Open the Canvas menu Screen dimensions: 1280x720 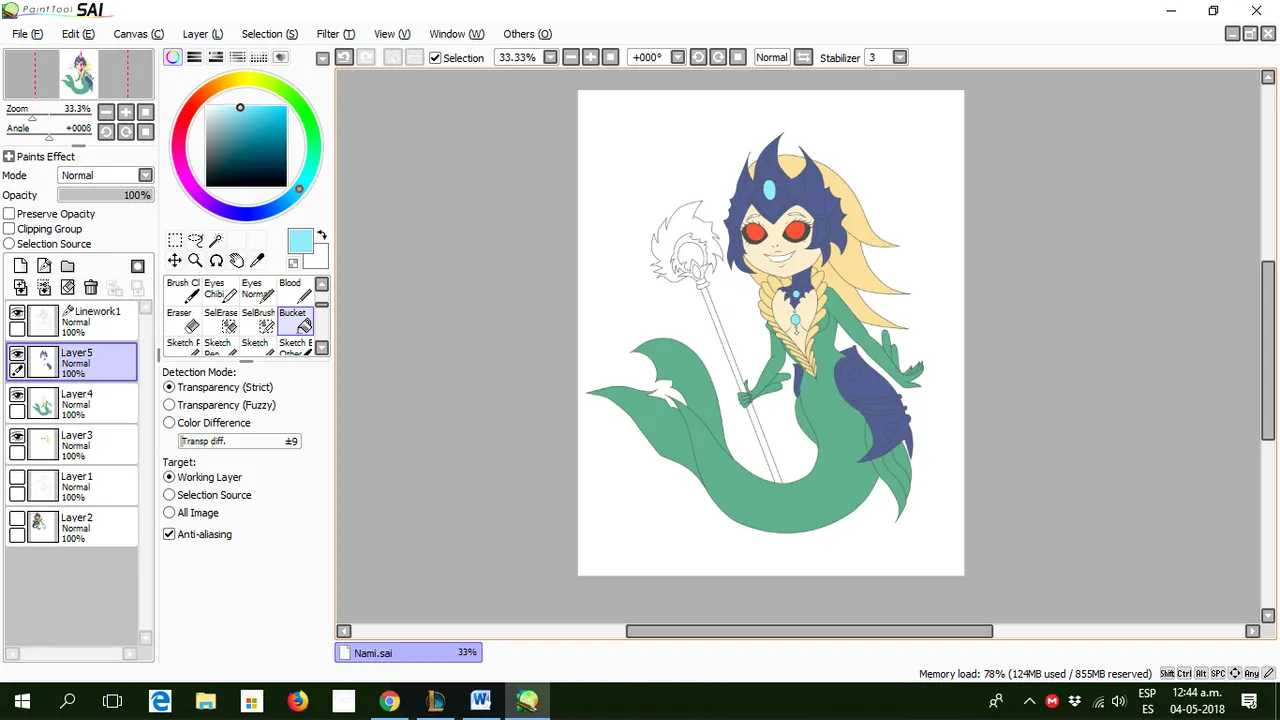[138, 34]
